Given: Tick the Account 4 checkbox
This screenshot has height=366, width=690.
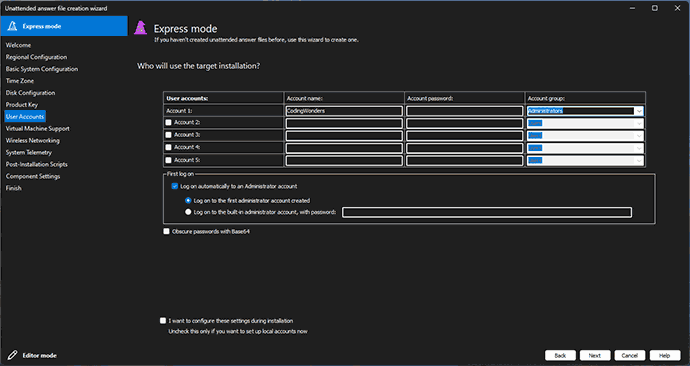Looking at the screenshot, I should [168, 147].
